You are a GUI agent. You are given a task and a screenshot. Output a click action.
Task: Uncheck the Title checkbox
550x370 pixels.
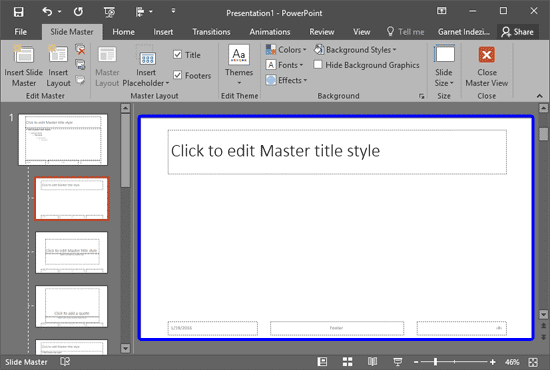(177, 55)
